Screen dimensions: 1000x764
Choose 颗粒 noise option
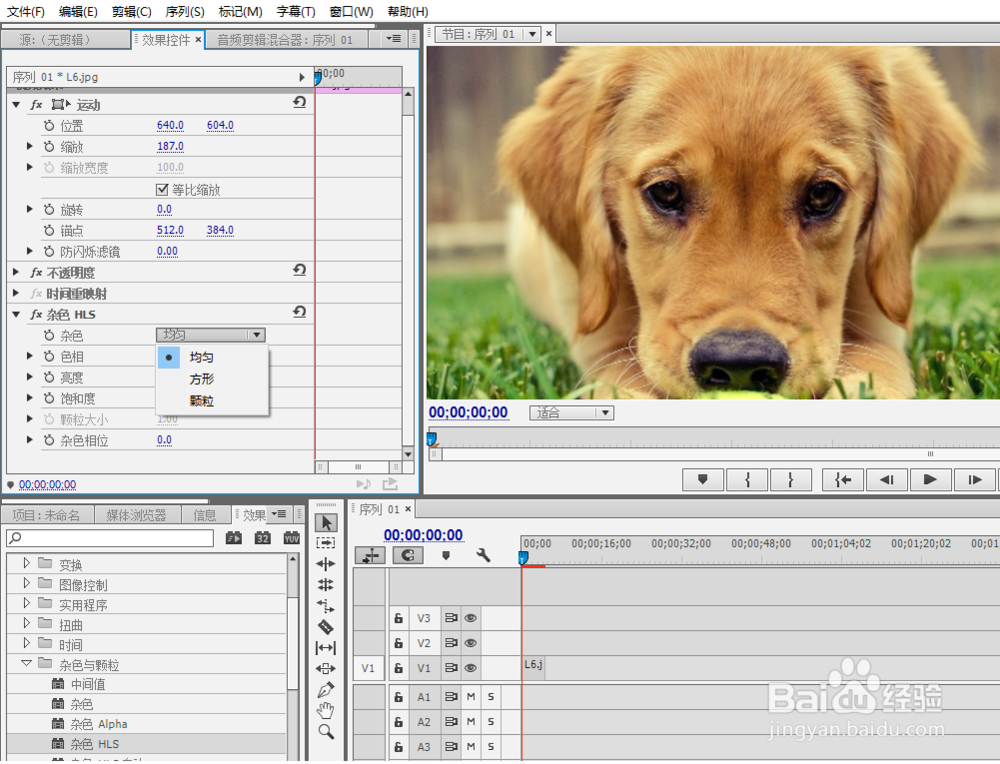click(202, 400)
